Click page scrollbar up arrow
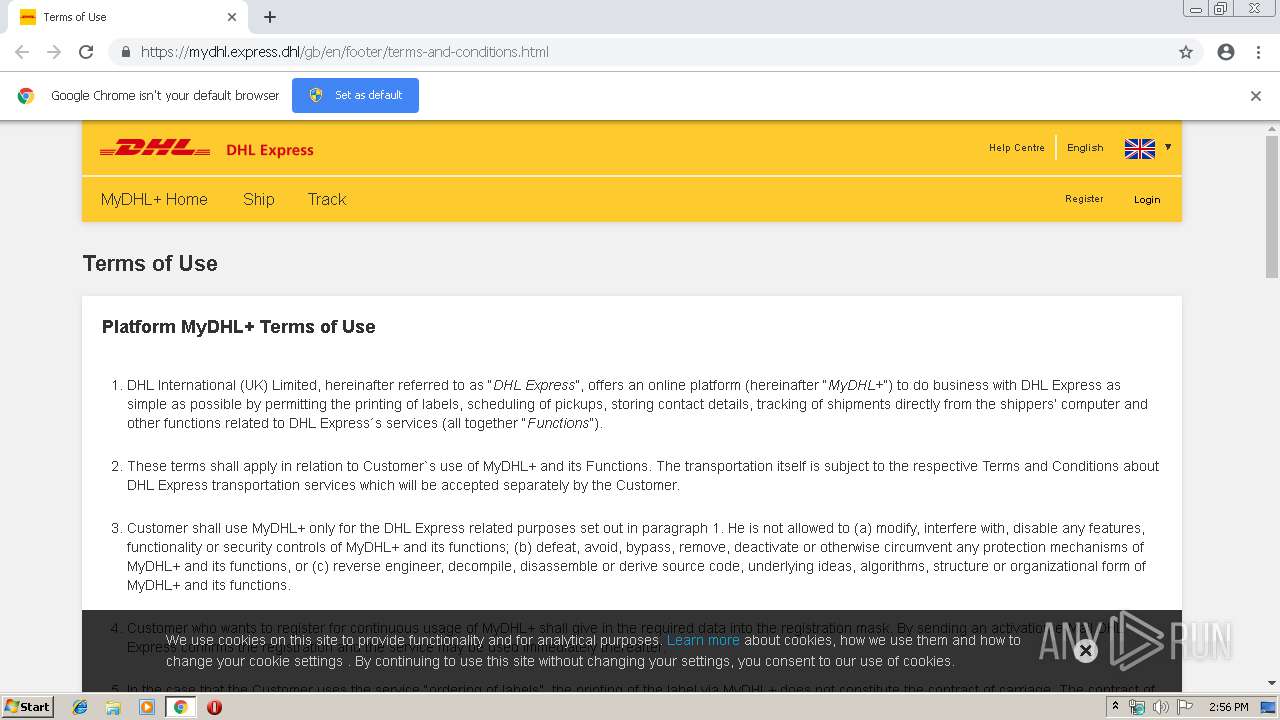Screen dimensions: 1280x720 click(1272, 128)
